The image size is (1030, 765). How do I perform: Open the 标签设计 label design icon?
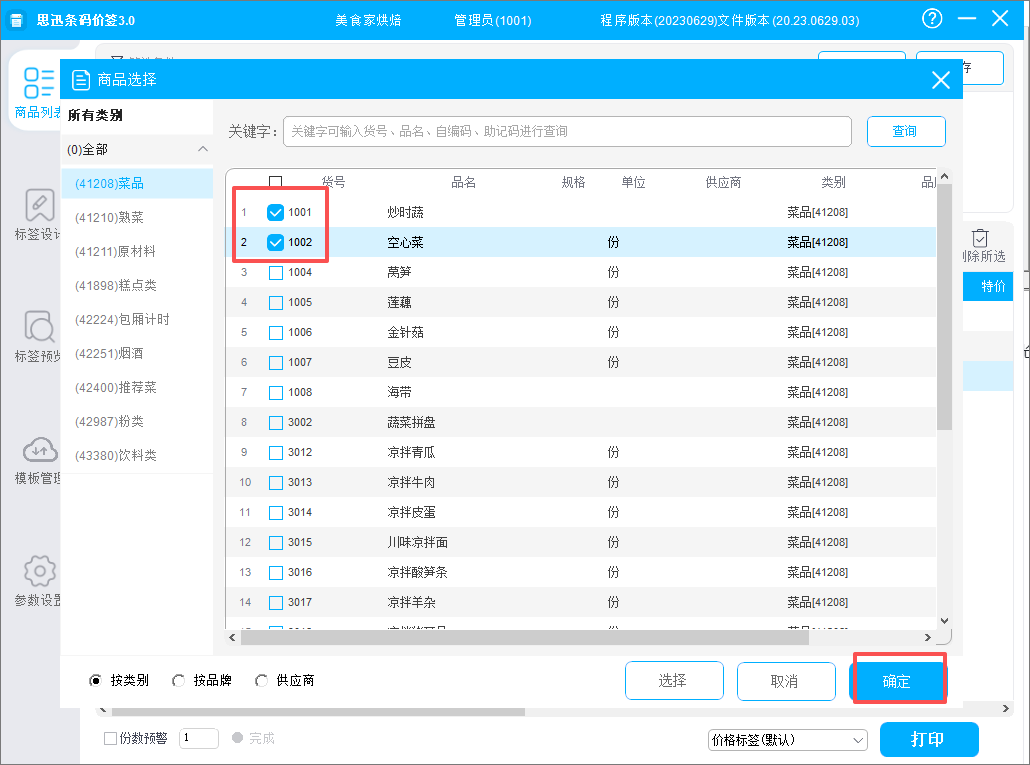39,205
